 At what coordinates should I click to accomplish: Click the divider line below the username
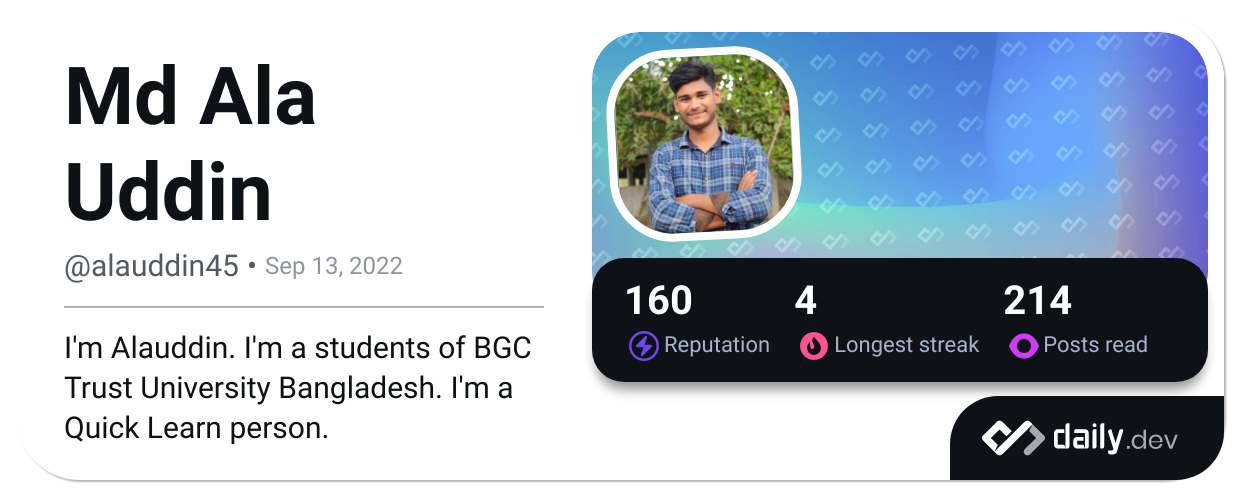[x=304, y=306]
